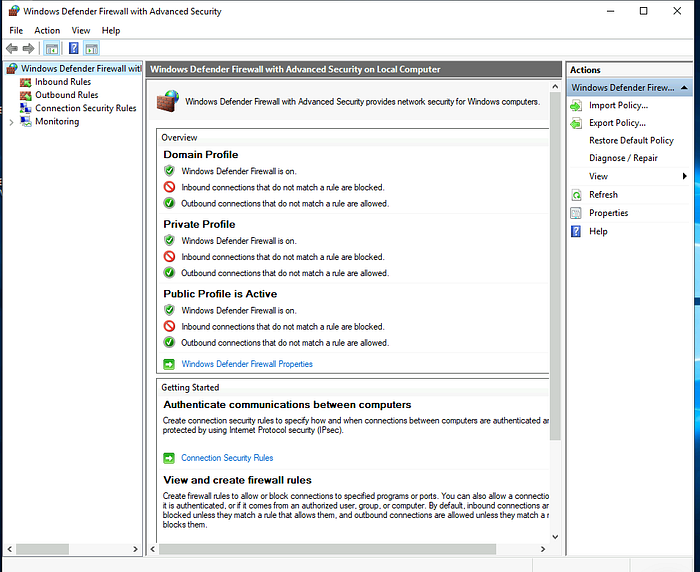This screenshot has width=700, height=572.
Task: Open the Action menu
Action: [x=47, y=30]
